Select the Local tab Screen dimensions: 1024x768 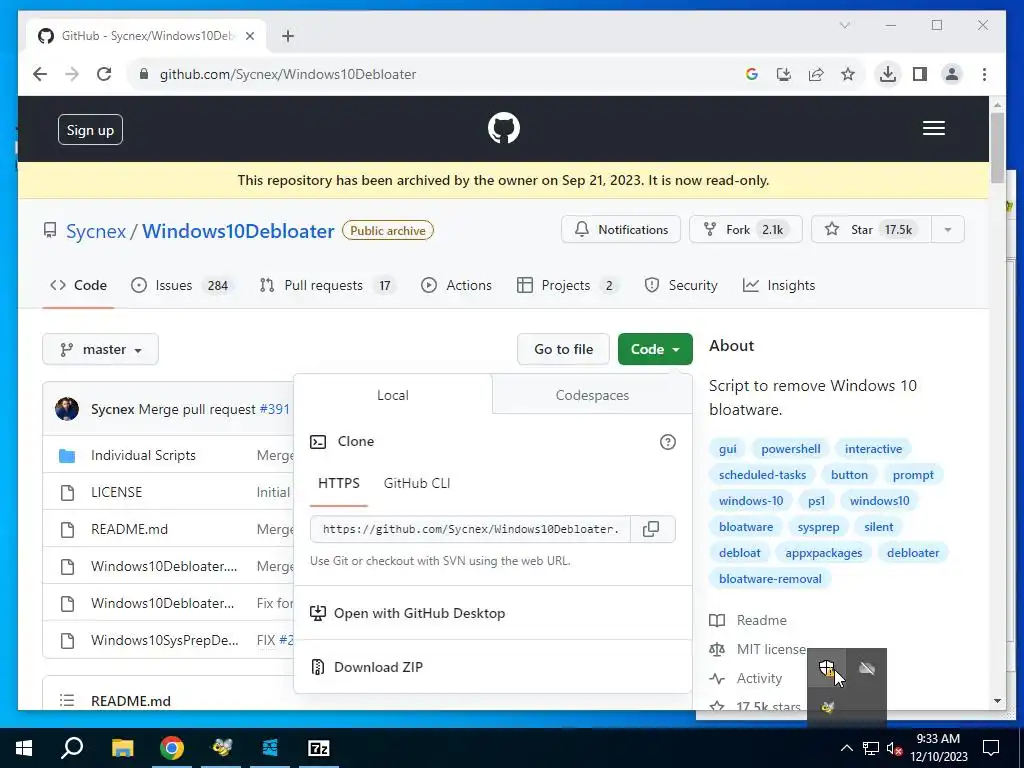tap(392, 395)
